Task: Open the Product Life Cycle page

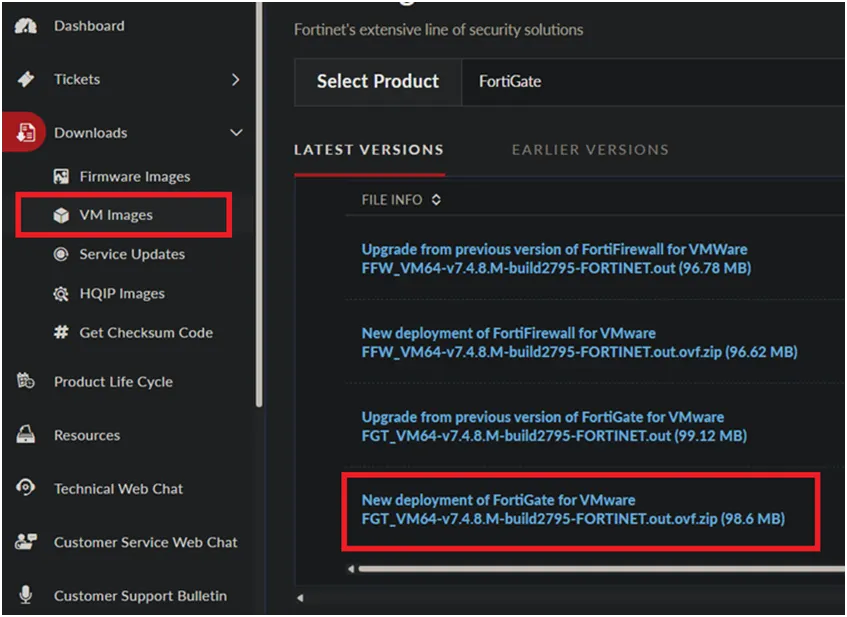Action: click(x=113, y=381)
